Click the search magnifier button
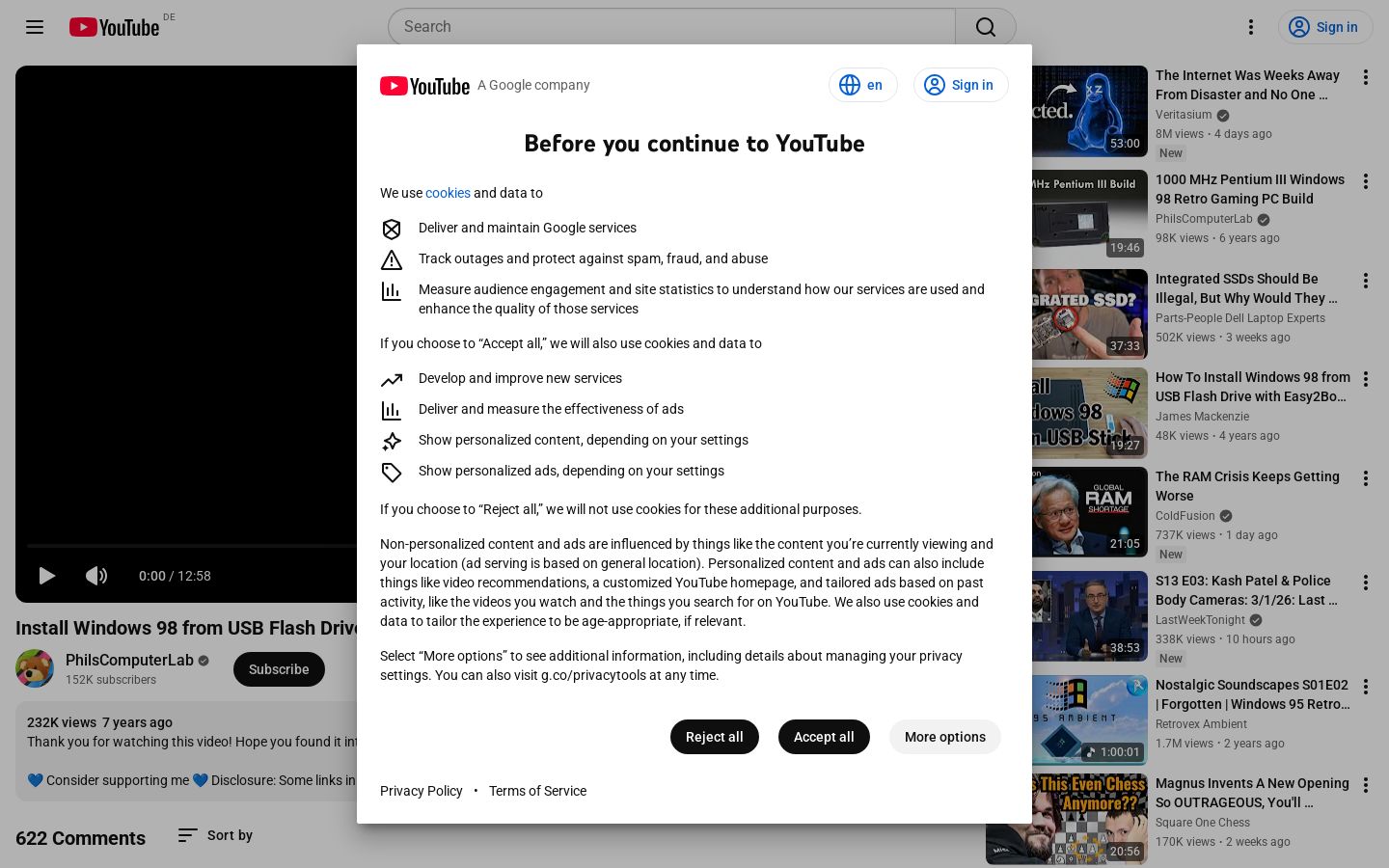Screen dimensions: 1389x868 coord(986,27)
